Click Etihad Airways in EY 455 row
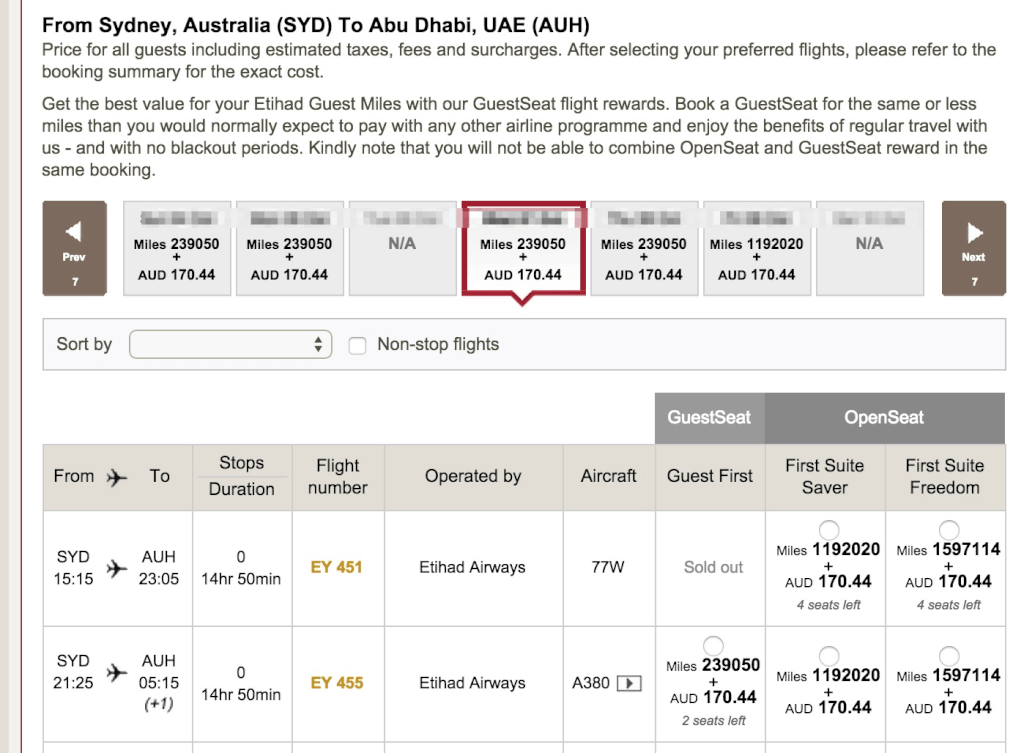 [472, 683]
